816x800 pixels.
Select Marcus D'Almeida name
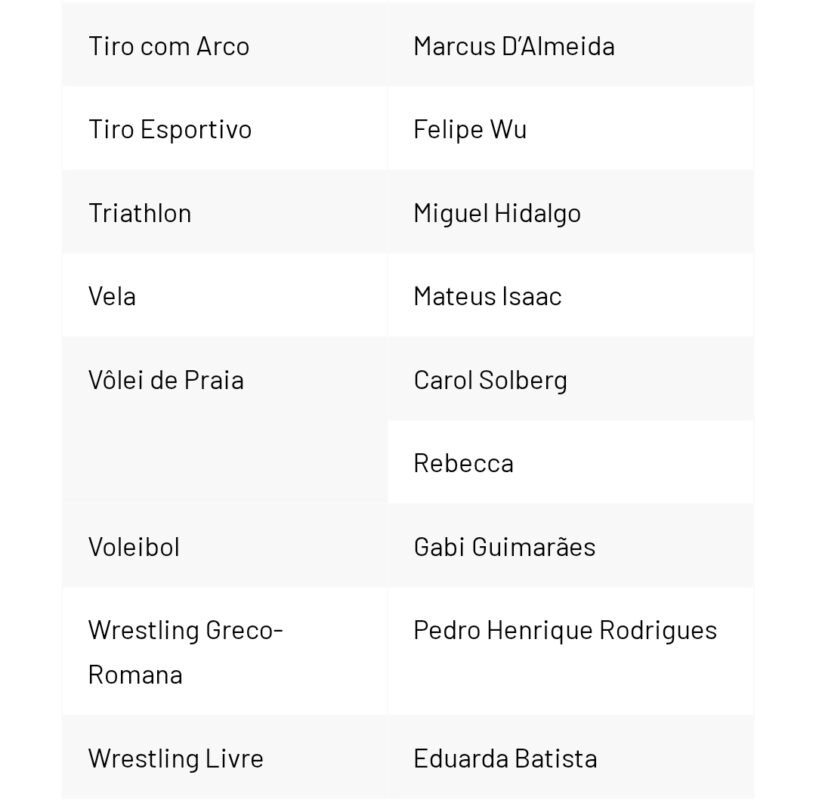click(x=514, y=46)
